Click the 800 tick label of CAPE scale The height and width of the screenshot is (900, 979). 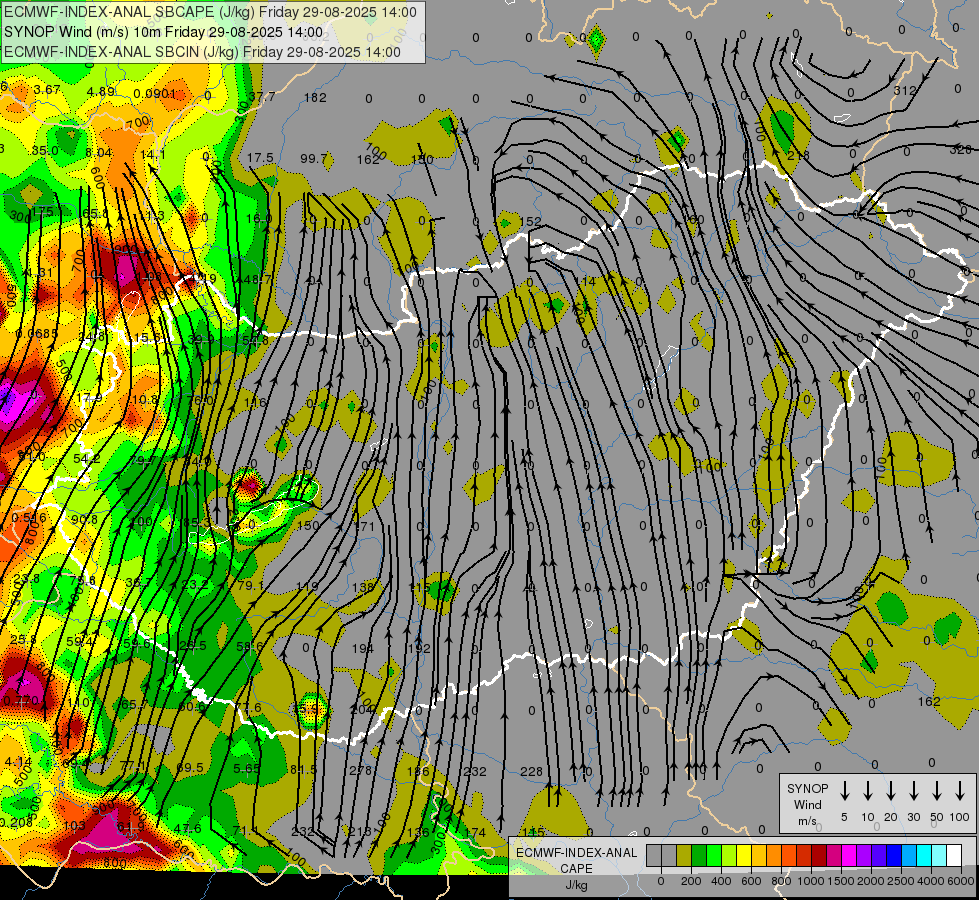tap(781, 881)
